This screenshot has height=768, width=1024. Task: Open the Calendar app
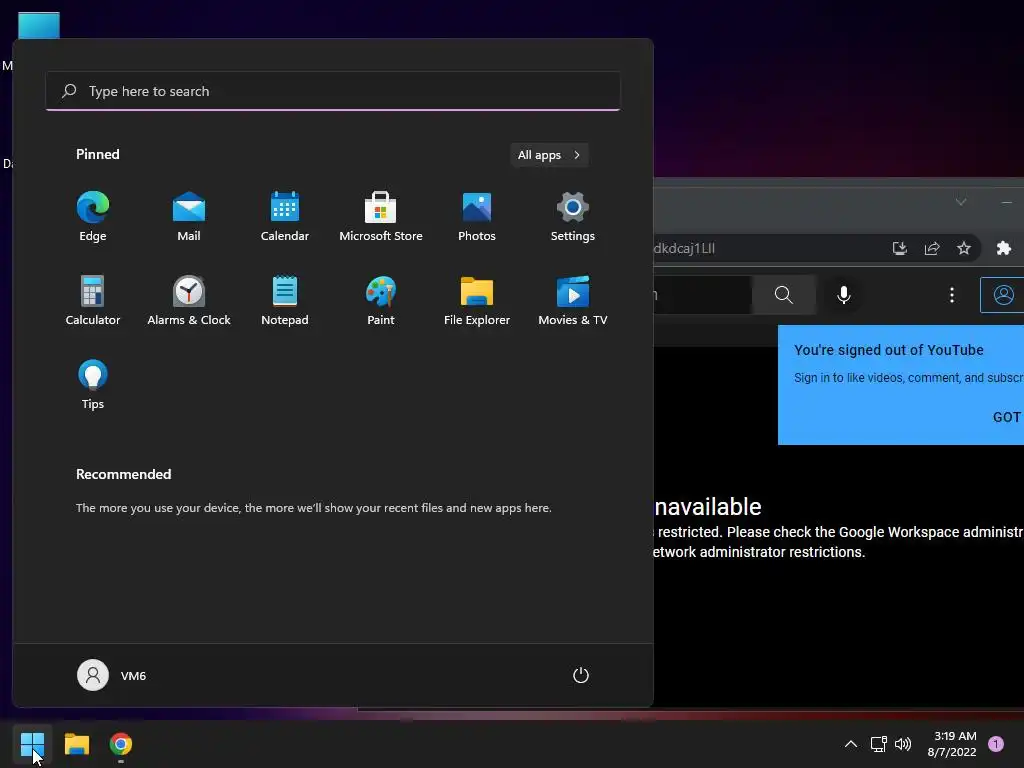click(285, 217)
